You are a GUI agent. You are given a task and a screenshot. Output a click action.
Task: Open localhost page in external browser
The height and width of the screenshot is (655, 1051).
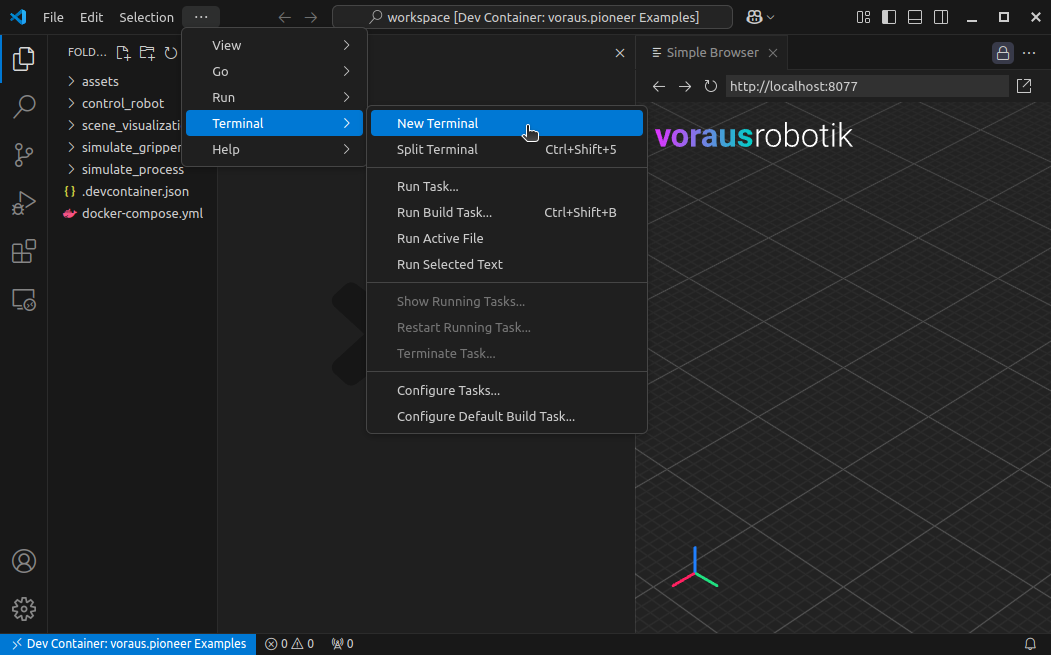tap(1024, 86)
